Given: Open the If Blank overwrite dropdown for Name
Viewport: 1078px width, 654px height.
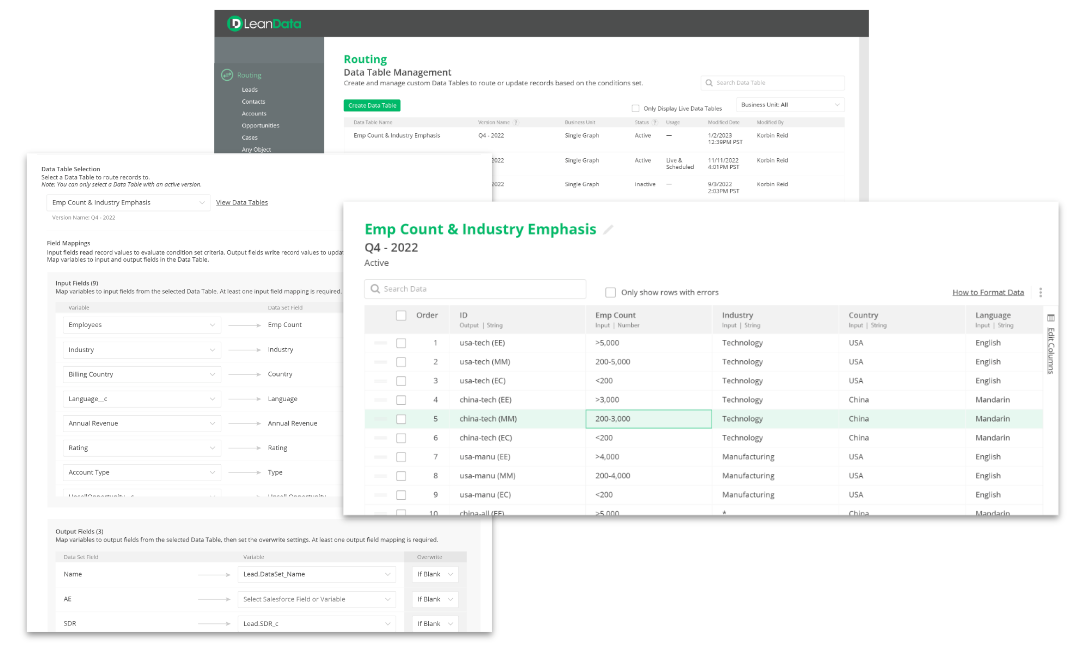Looking at the screenshot, I should (x=435, y=574).
